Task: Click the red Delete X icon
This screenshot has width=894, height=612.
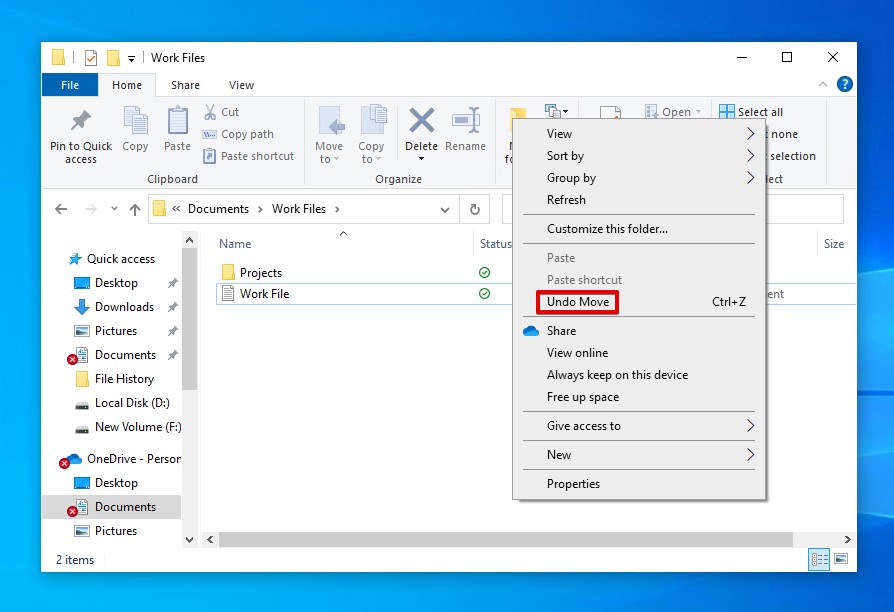Action: coord(421,121)
